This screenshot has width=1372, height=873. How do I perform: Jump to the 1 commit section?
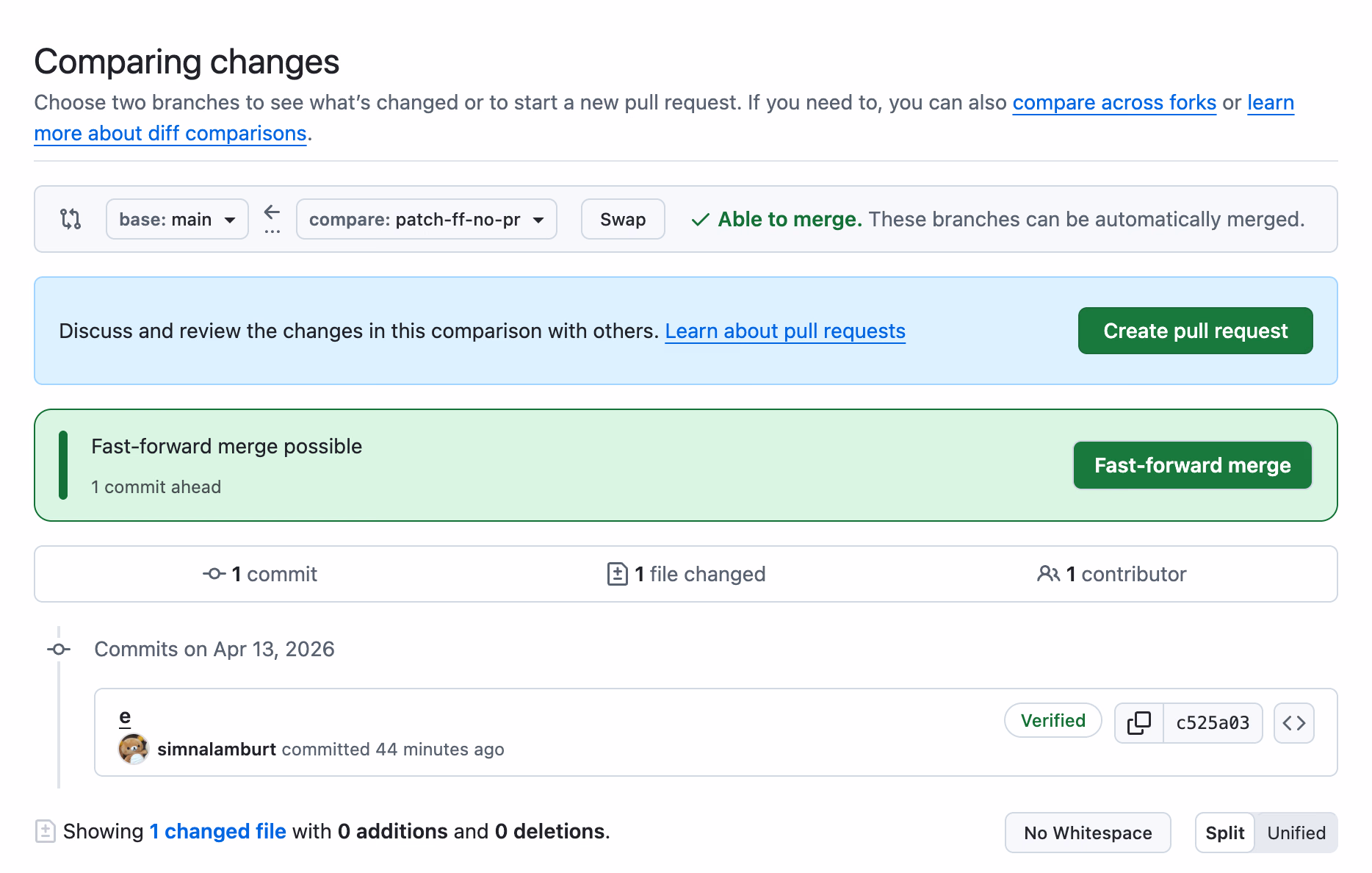[x=260, y=574]
